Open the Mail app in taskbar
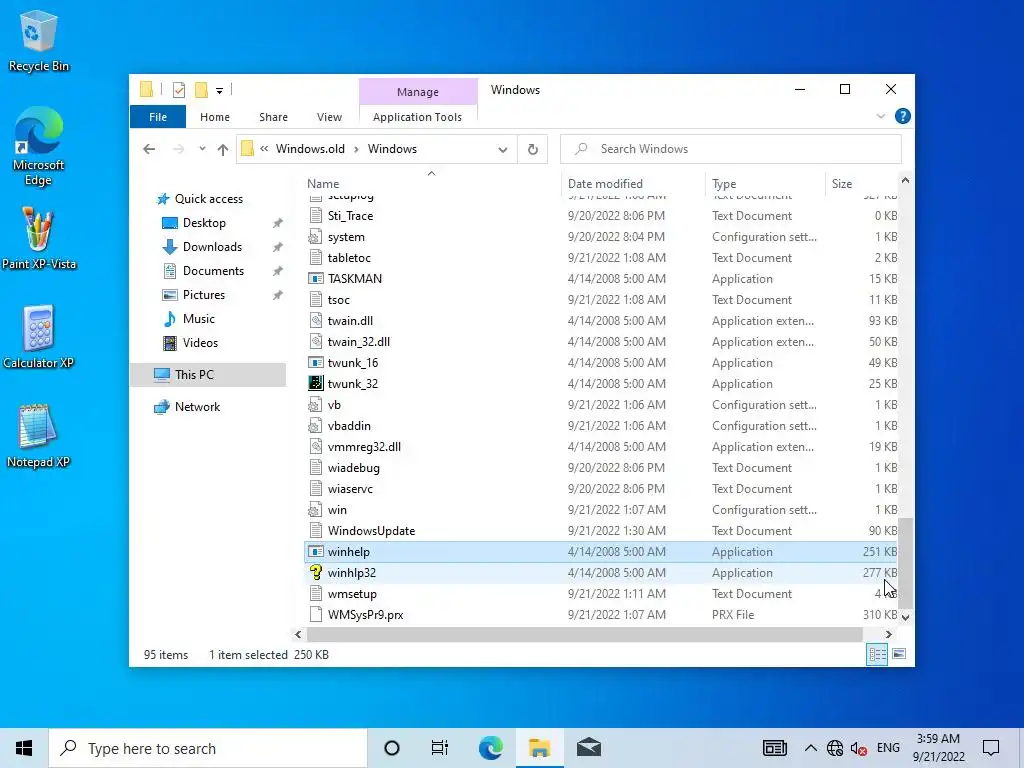 pyautogui.click(x=588, y=748)
